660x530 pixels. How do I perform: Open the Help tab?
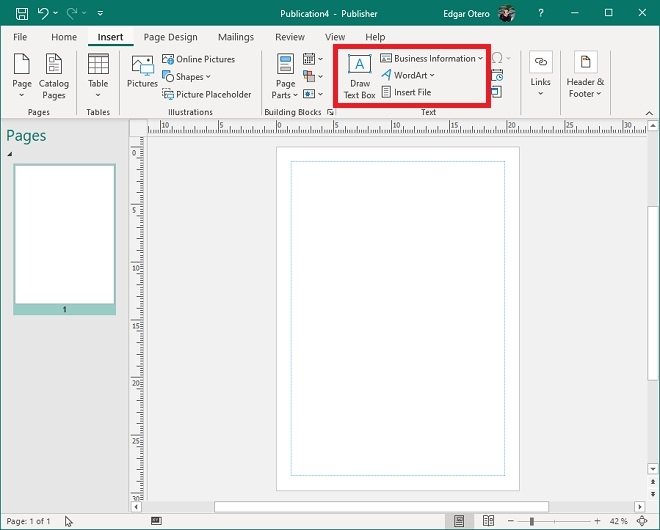(x=375, y=37)
